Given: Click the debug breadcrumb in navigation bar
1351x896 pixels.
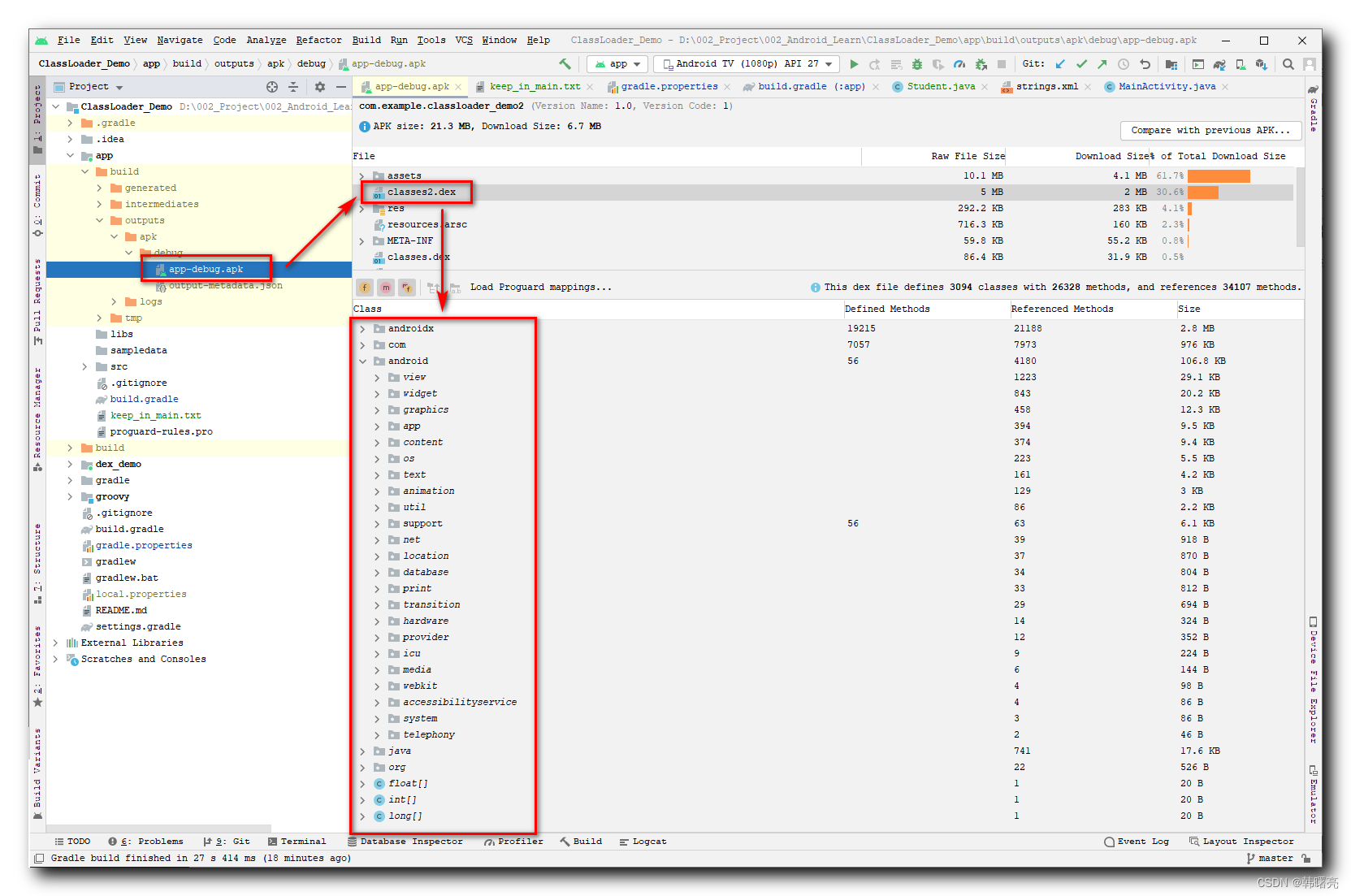Looking at the screenshot, I should [311, 63].
